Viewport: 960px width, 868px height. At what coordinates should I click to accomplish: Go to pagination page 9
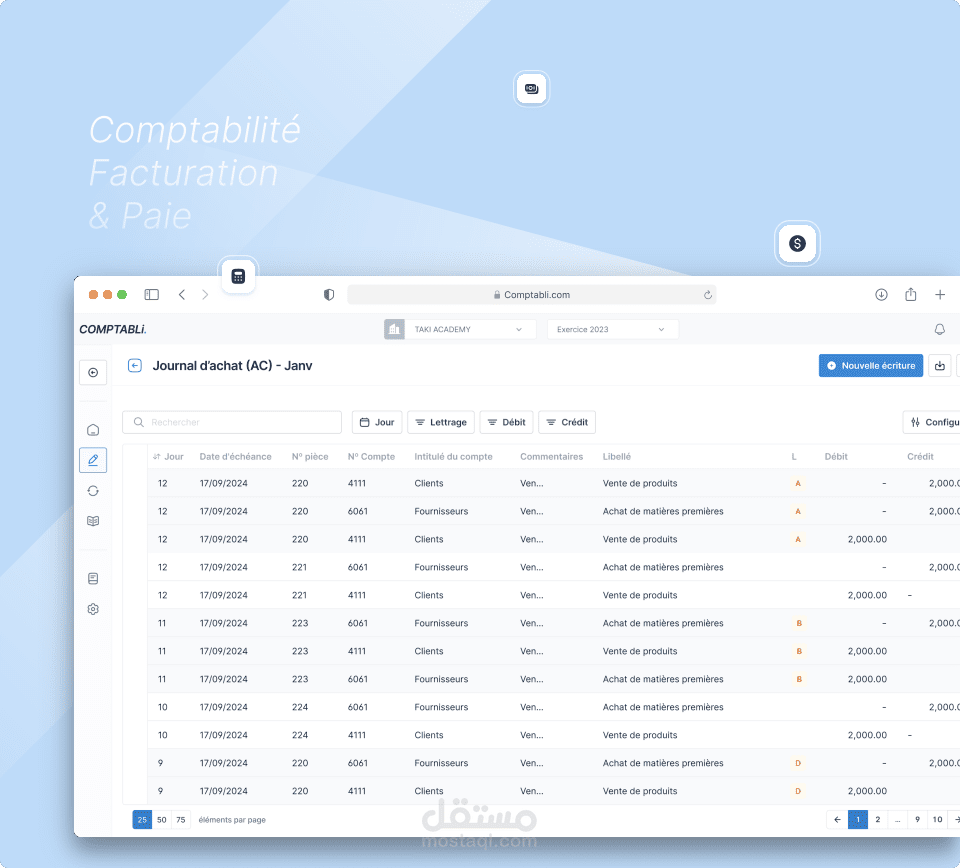917,820
